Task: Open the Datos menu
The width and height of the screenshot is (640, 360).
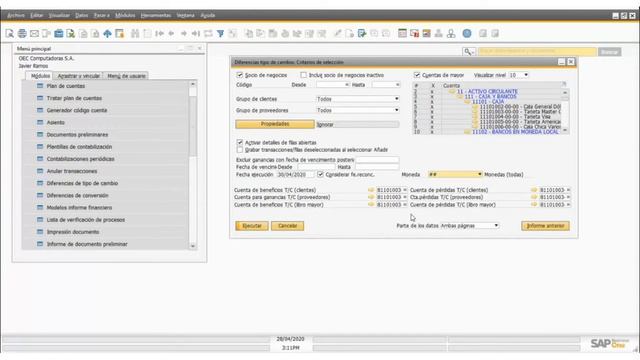Action: pos(82,16)
